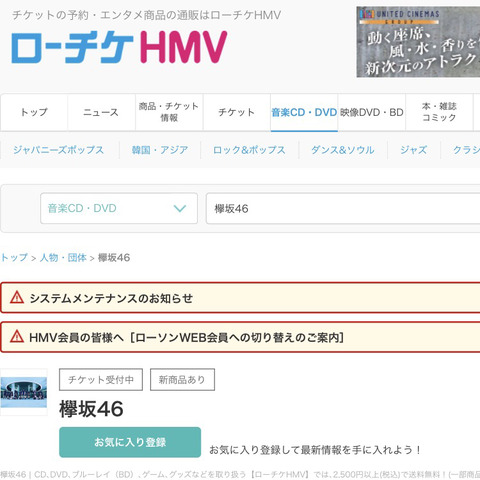This screenshot has width=480, height=480.
Task: Go to ジャズ genre
Action: pyautogui.click(x=414, y=150)
